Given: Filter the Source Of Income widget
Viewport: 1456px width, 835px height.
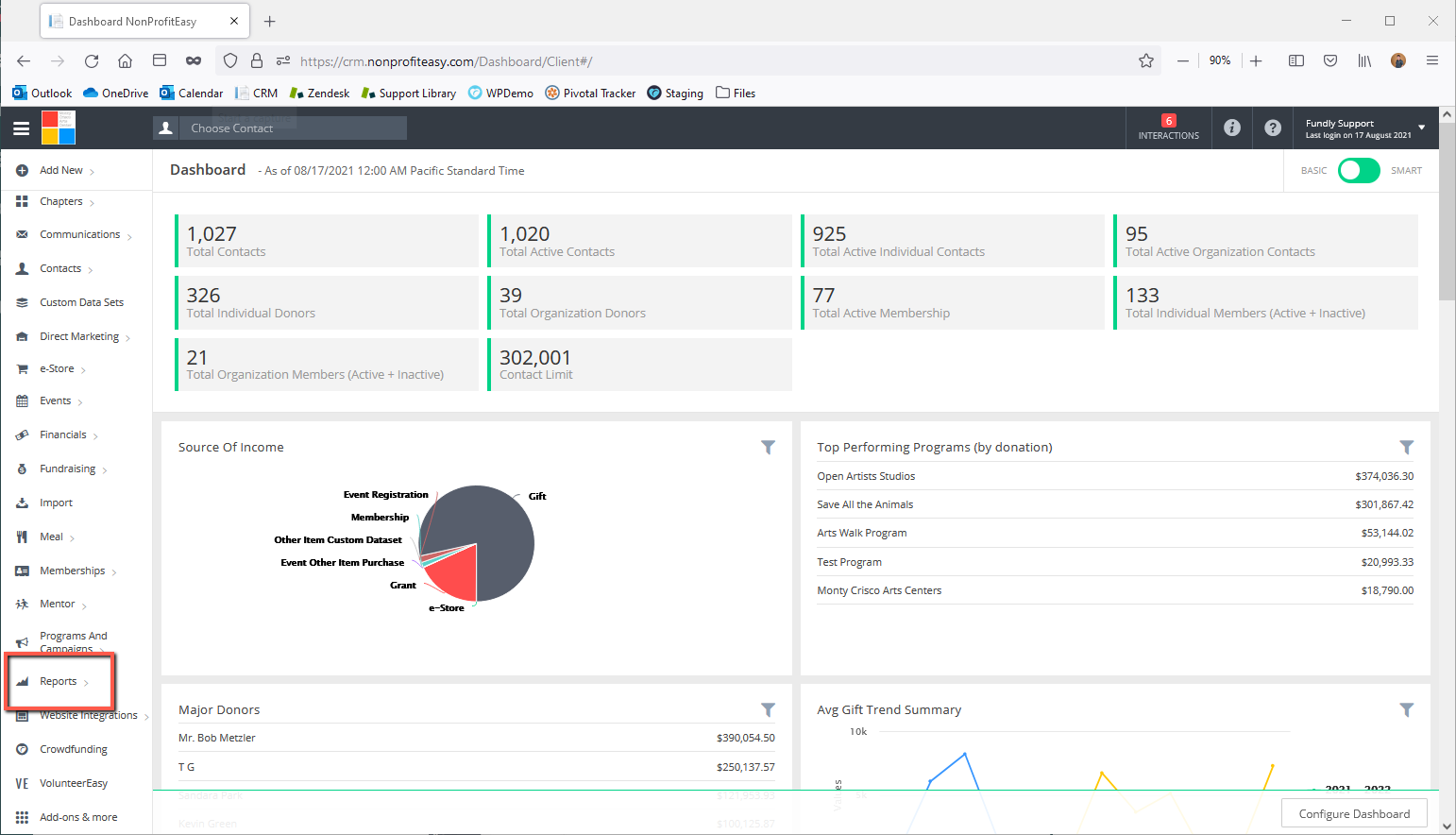Looking at the screenshot, I should point(768,448).
